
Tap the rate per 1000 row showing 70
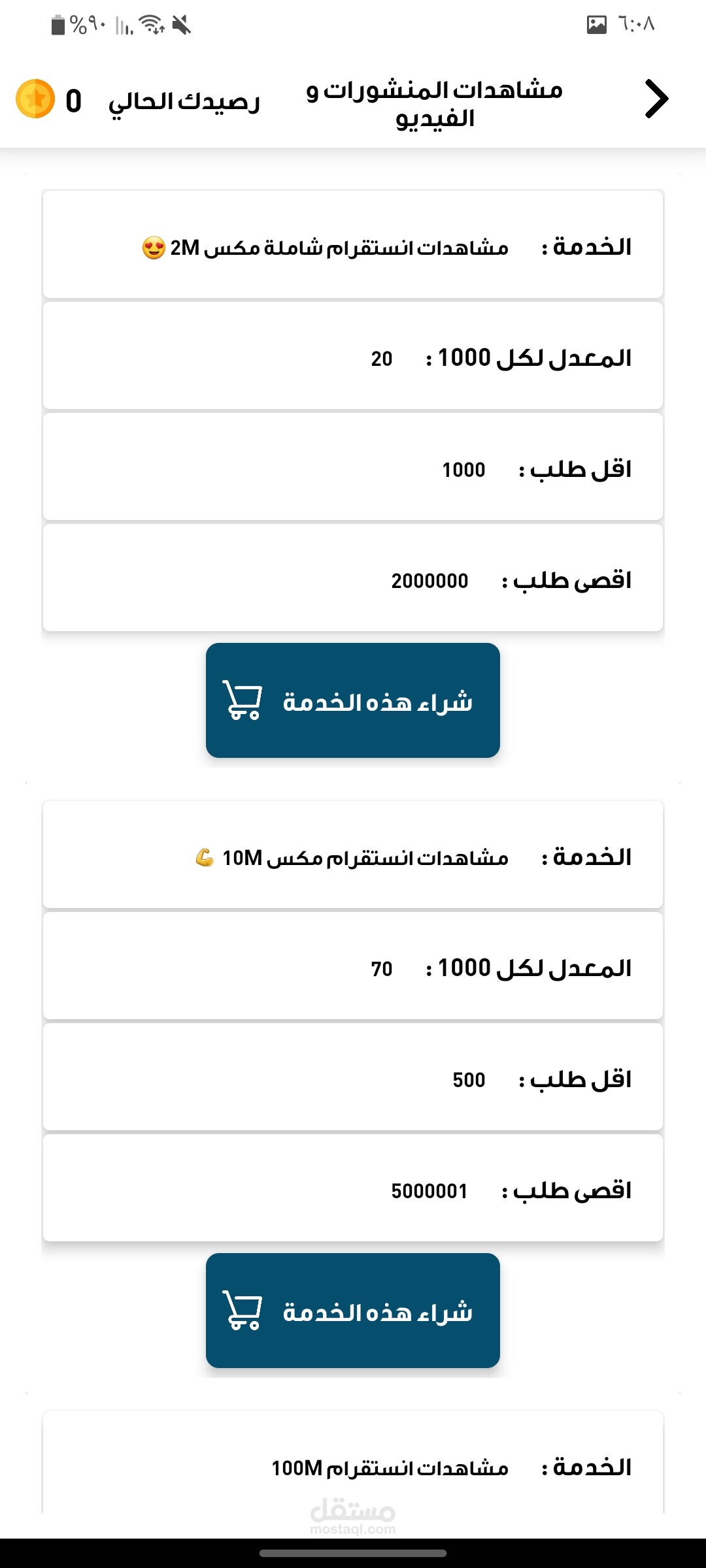point(353,966)
